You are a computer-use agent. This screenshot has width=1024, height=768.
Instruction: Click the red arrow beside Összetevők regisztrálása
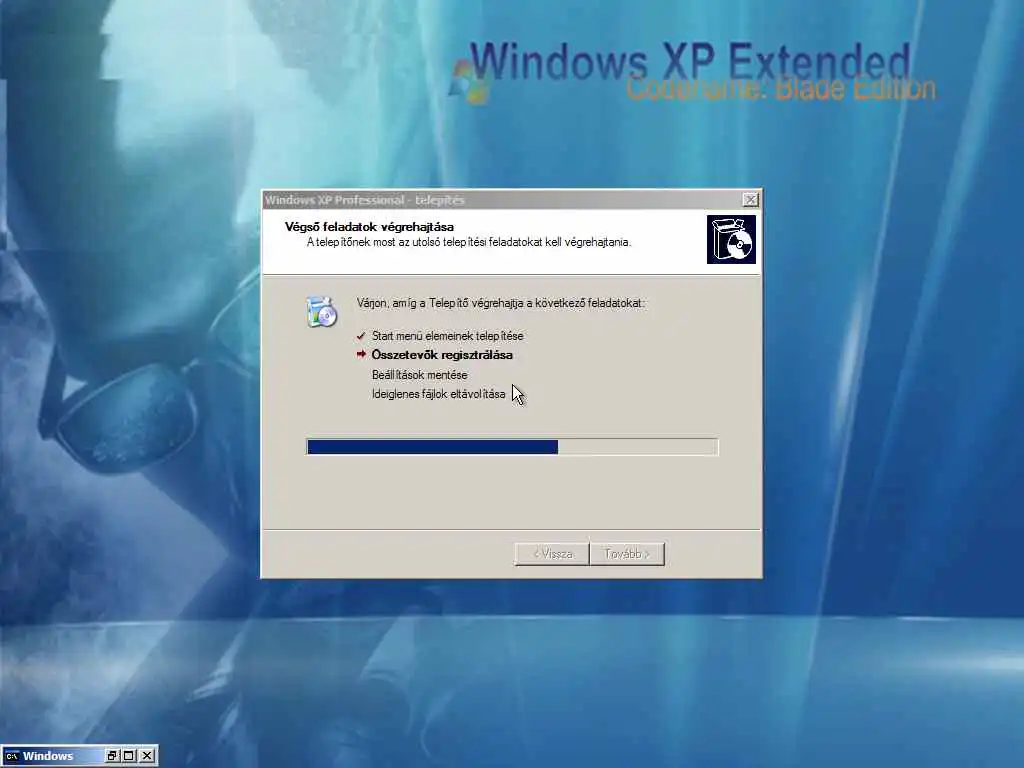click(361, 355)
